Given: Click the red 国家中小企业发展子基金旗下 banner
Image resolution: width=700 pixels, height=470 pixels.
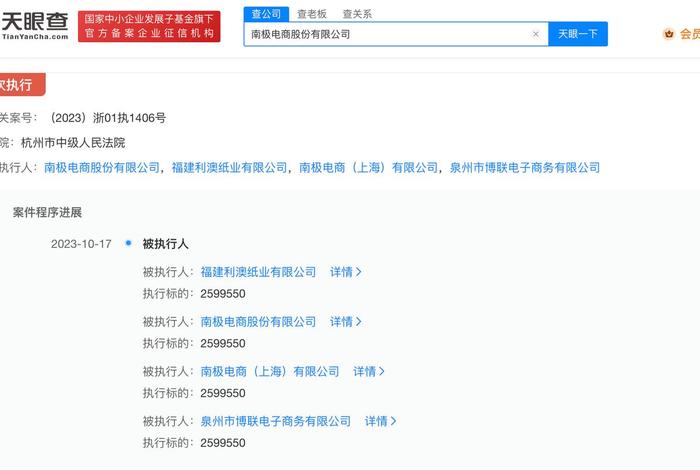Looking at the screenshot, I should (x=149, y=26).
